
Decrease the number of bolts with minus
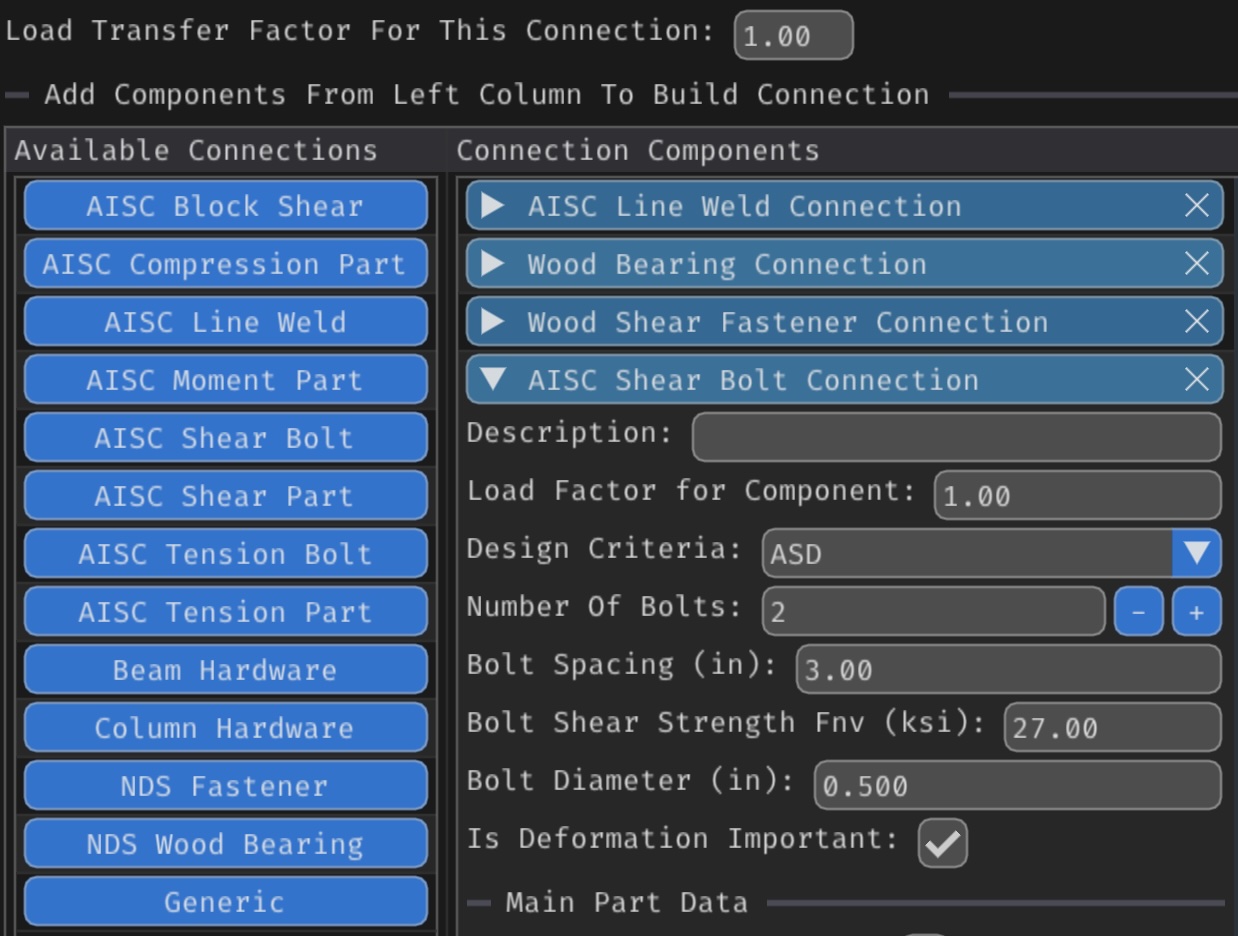tap(1138, 612)
